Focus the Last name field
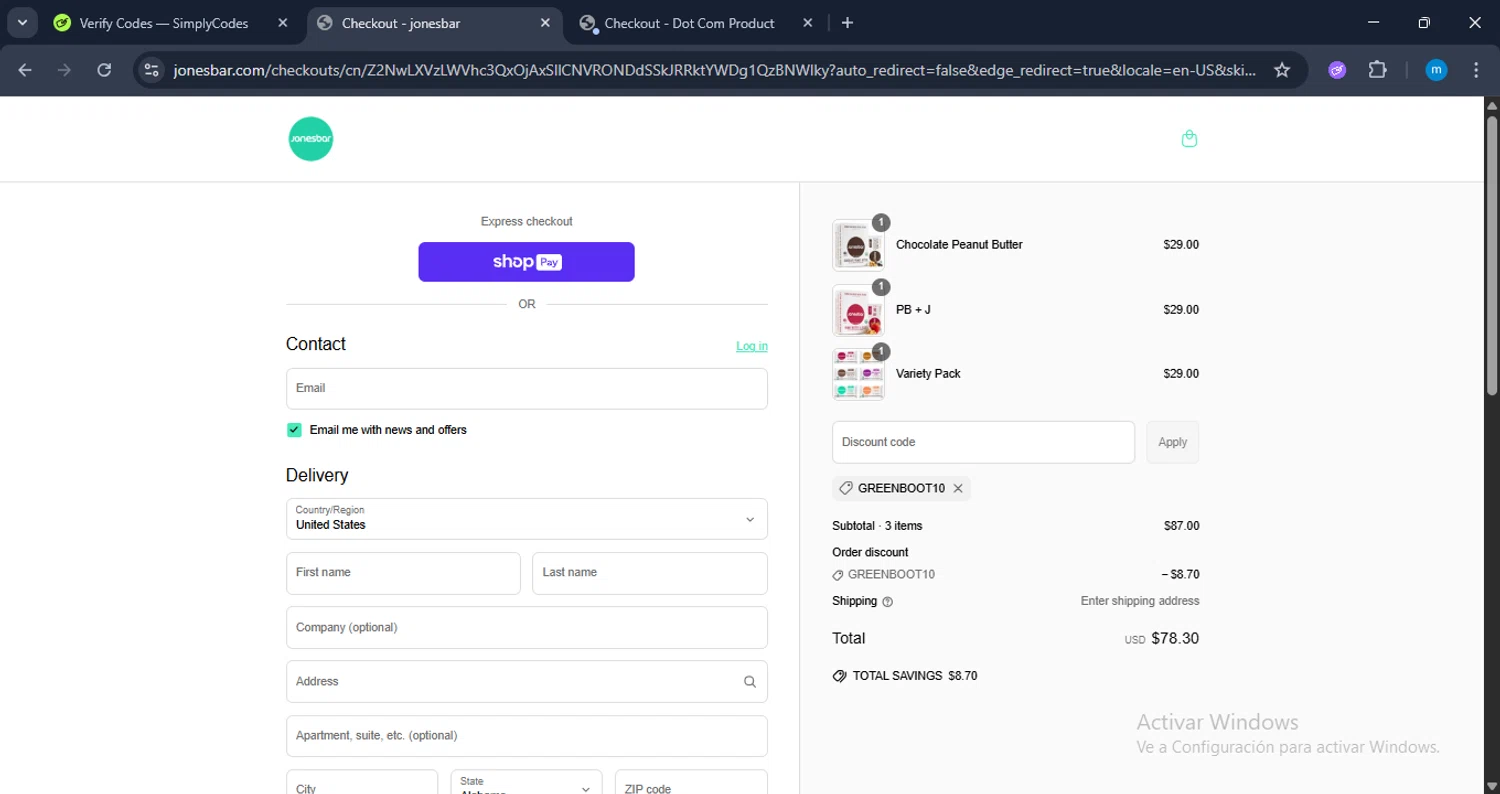 click(650, 573)
